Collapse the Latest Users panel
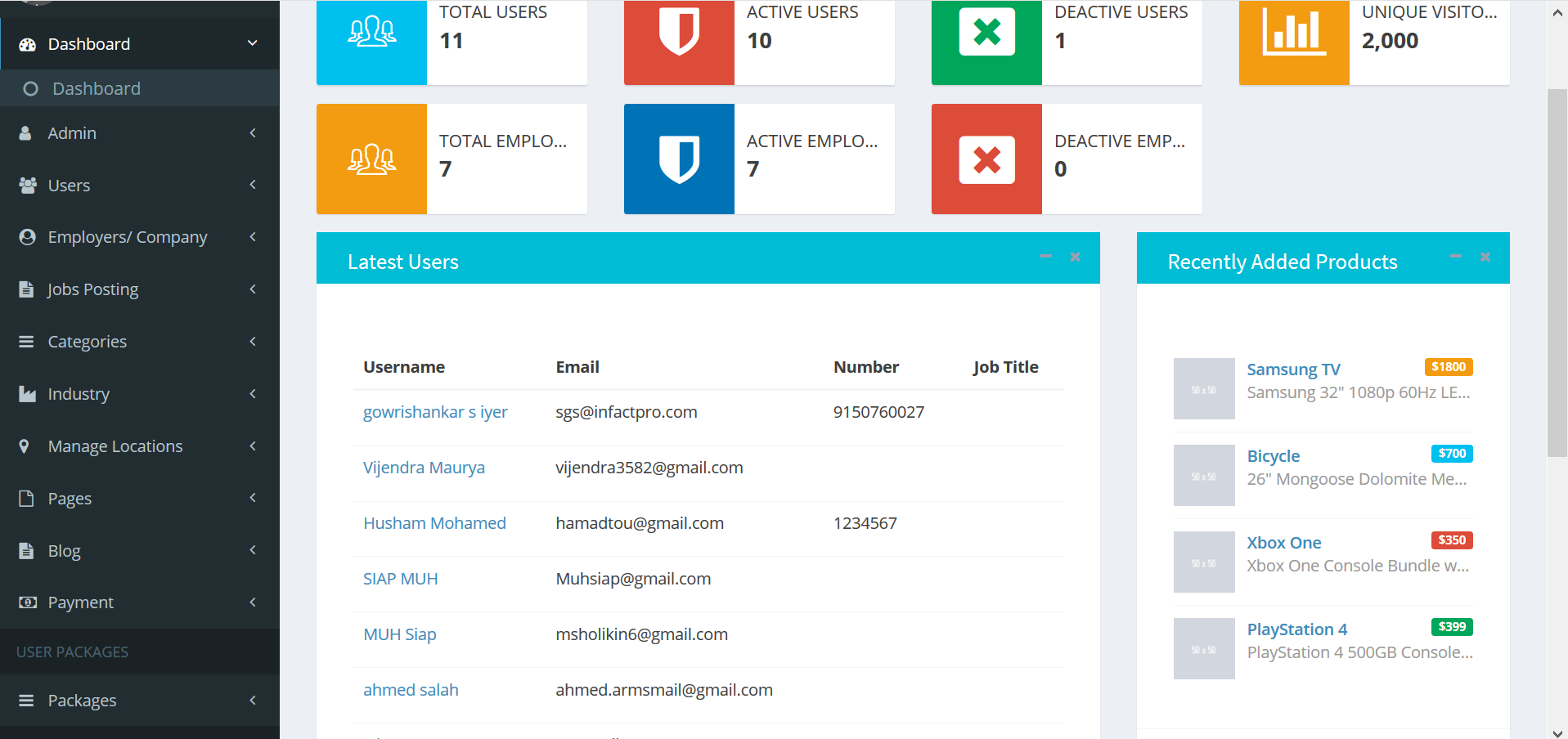 (x=1045, y=257)
